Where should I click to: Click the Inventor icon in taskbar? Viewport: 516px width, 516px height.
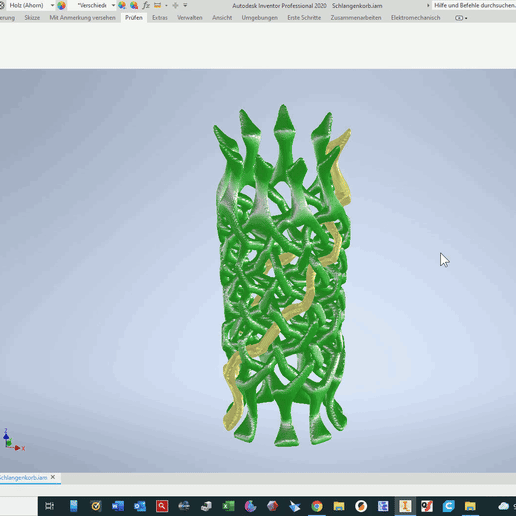(405, 506)
